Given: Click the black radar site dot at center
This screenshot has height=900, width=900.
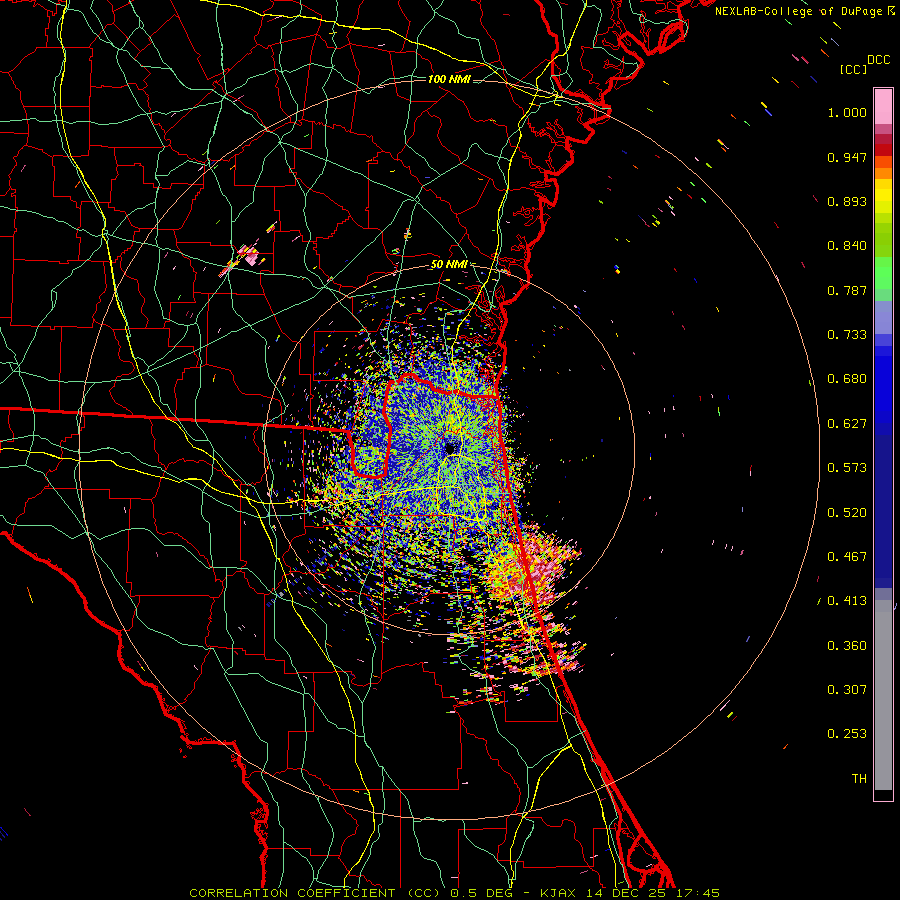Looking at the screenshot, I should click(x=450, y=447).
